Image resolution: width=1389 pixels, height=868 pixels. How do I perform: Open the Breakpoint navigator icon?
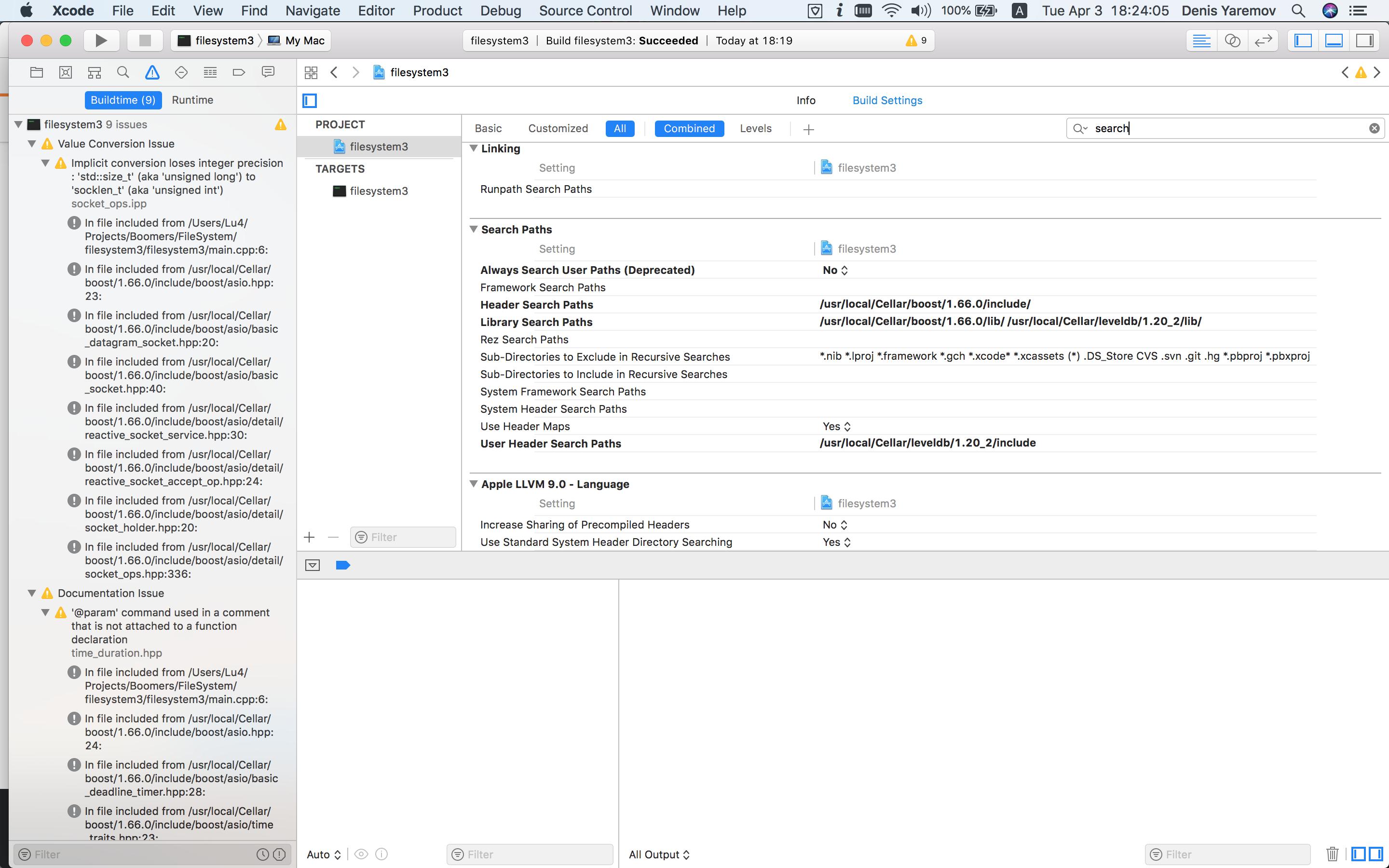239,72
